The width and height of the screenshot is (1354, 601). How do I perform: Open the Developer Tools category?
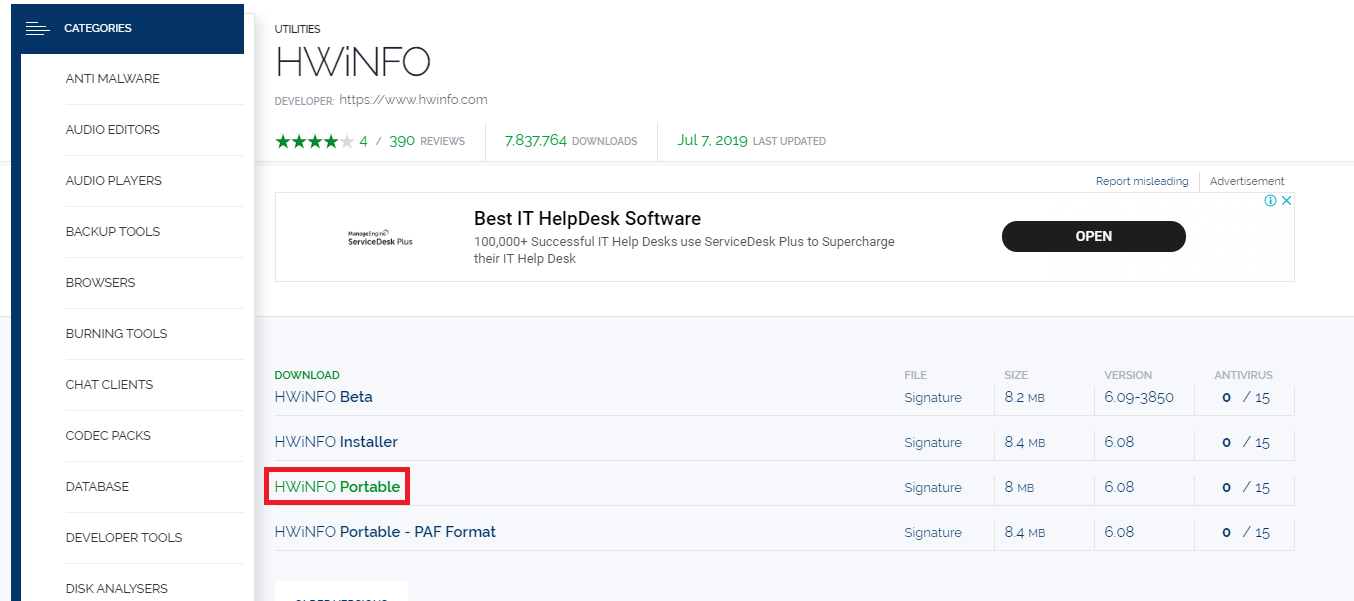point(124,538)
